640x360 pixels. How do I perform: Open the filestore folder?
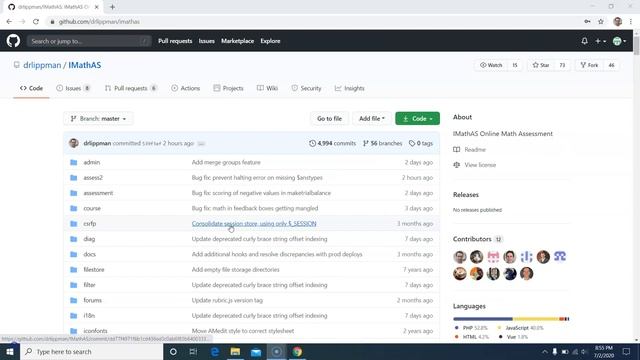tap(94, 269)
